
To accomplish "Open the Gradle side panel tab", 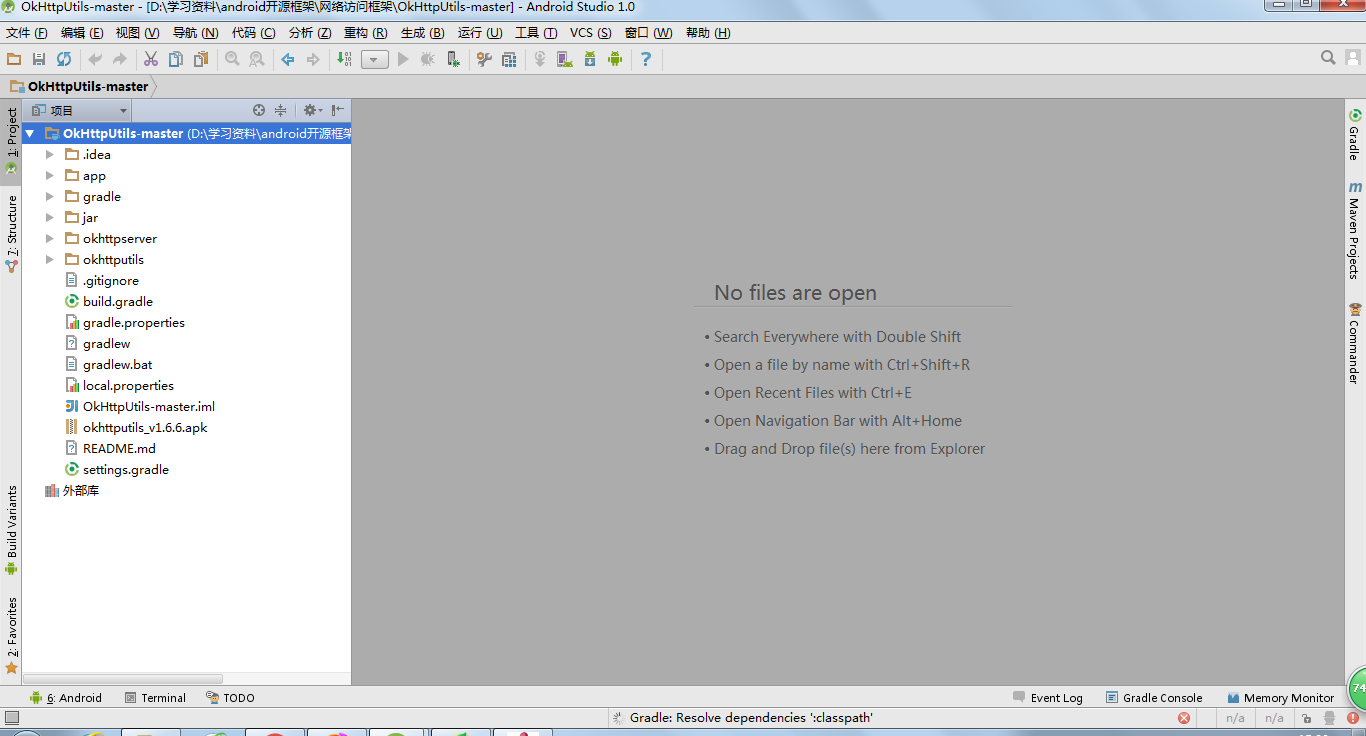I will click(1355, 135).
